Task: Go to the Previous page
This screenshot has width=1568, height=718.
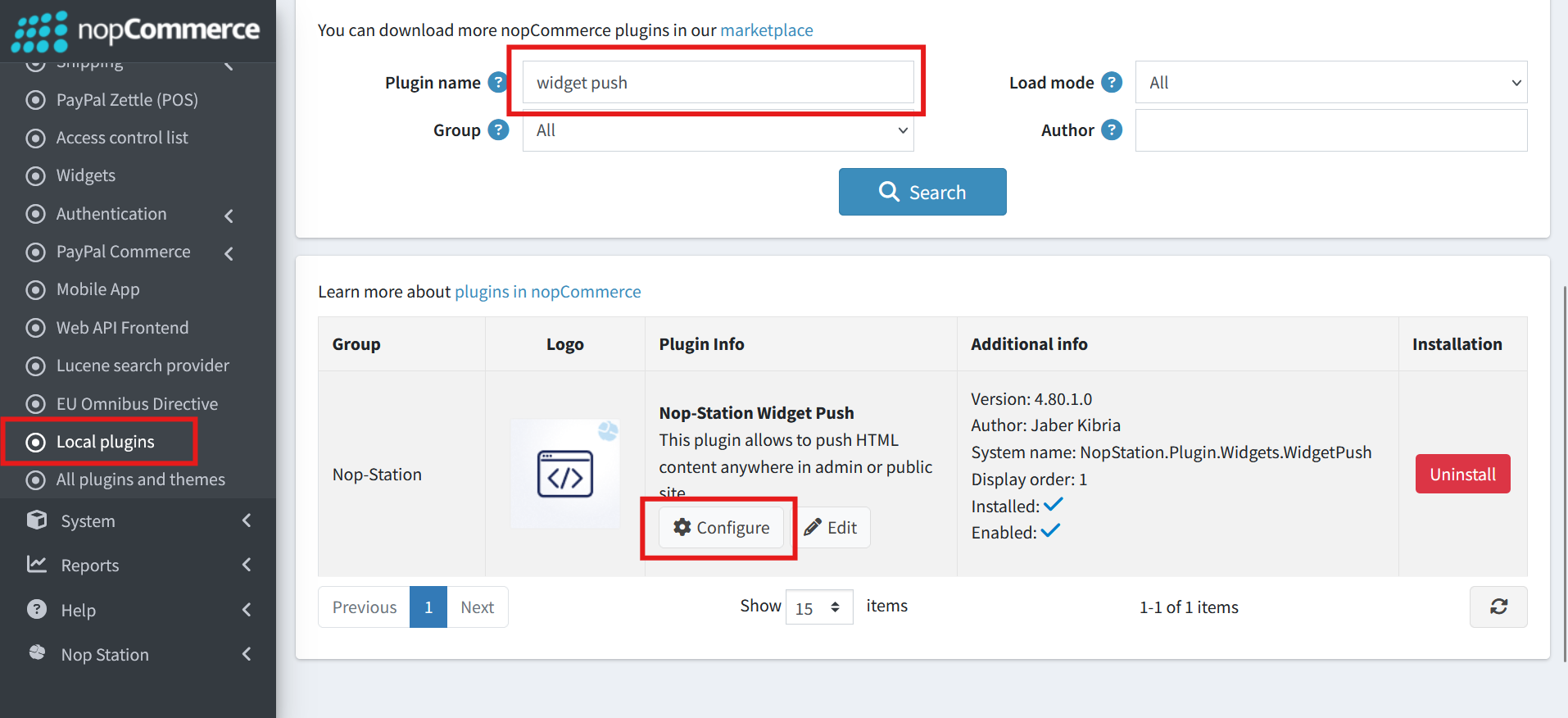Action: [x=364, y=607]
